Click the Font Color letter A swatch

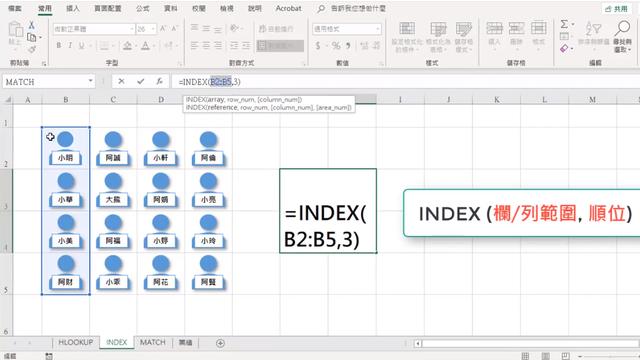tap(145, 45)
